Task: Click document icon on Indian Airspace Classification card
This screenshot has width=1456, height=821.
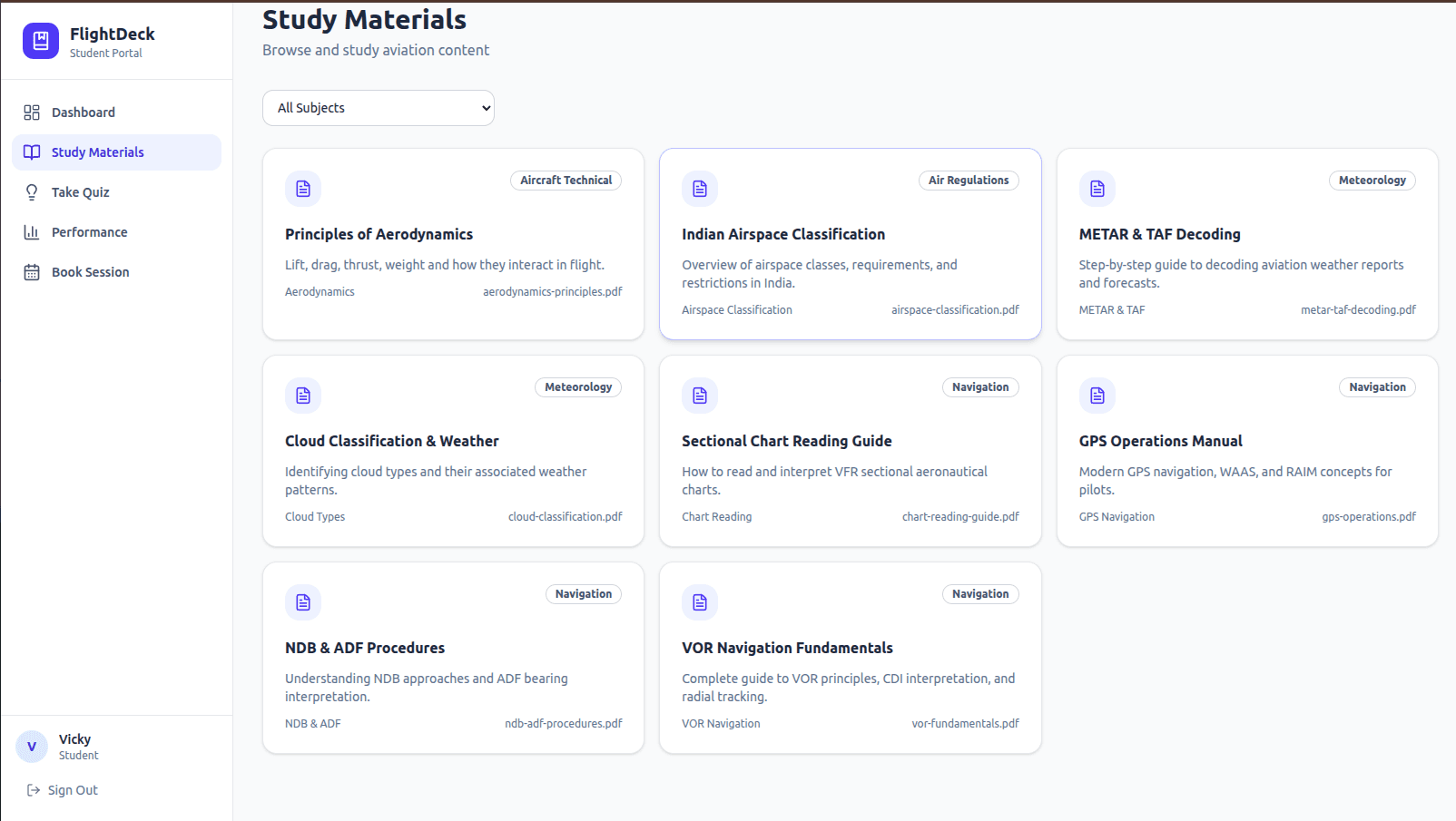Action: [x=700, y=189]
